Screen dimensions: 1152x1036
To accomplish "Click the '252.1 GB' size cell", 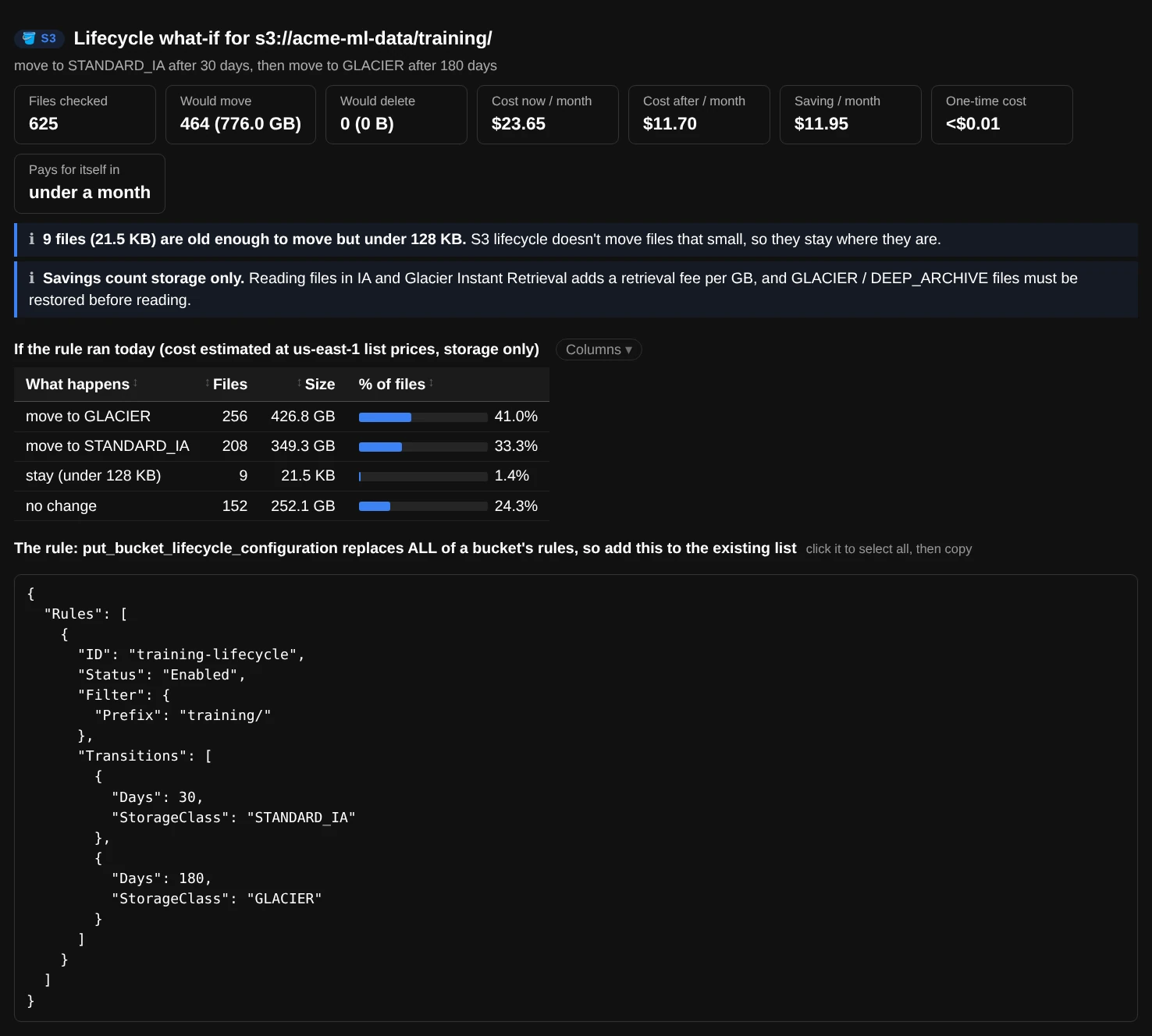I will [303, 506].
